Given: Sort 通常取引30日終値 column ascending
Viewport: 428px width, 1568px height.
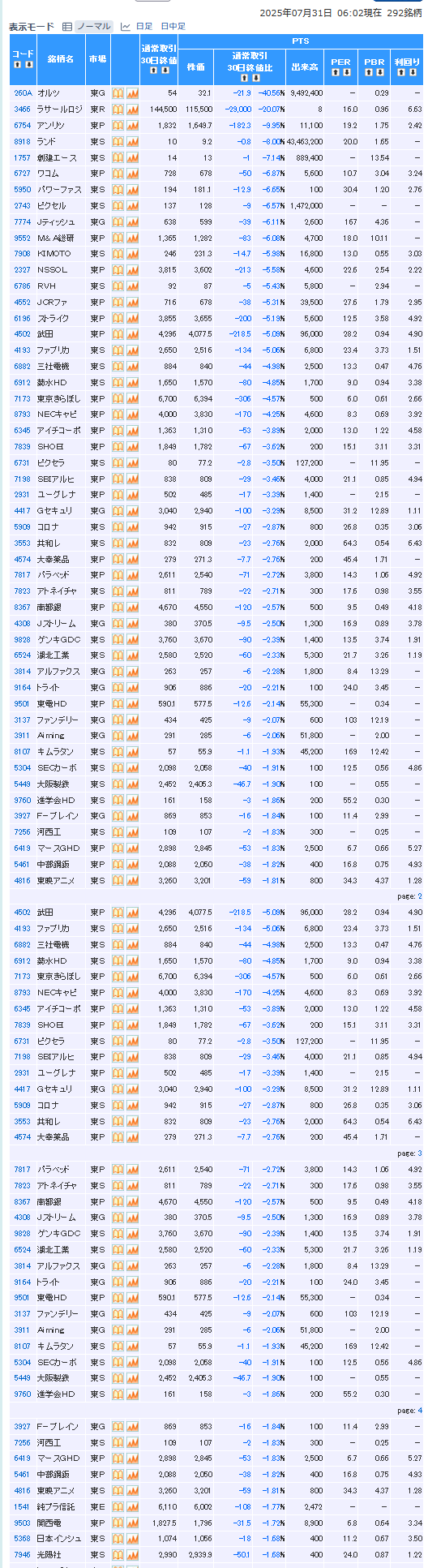Looking at the screenshot, I should click(x=154, y=70).
